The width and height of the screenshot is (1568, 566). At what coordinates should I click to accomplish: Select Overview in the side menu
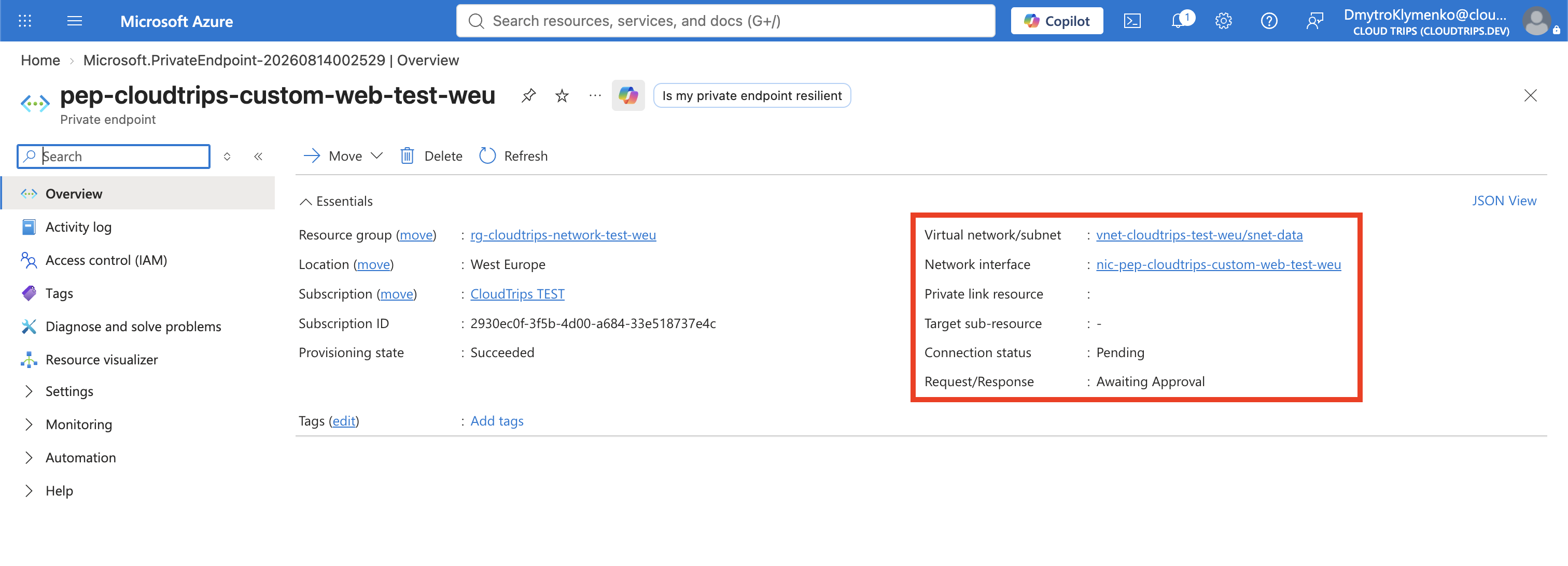click(138, 193)
